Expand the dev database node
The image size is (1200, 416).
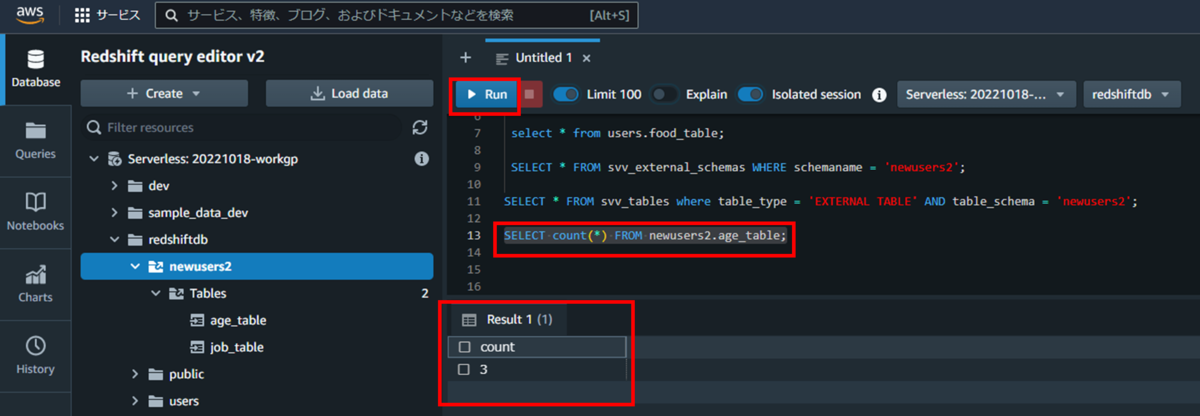coord(116,186)
